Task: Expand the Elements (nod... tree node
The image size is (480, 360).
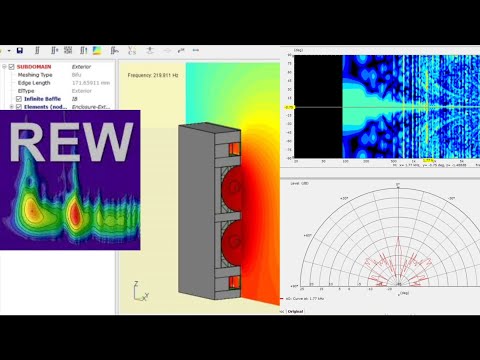Action: [12, 107]
